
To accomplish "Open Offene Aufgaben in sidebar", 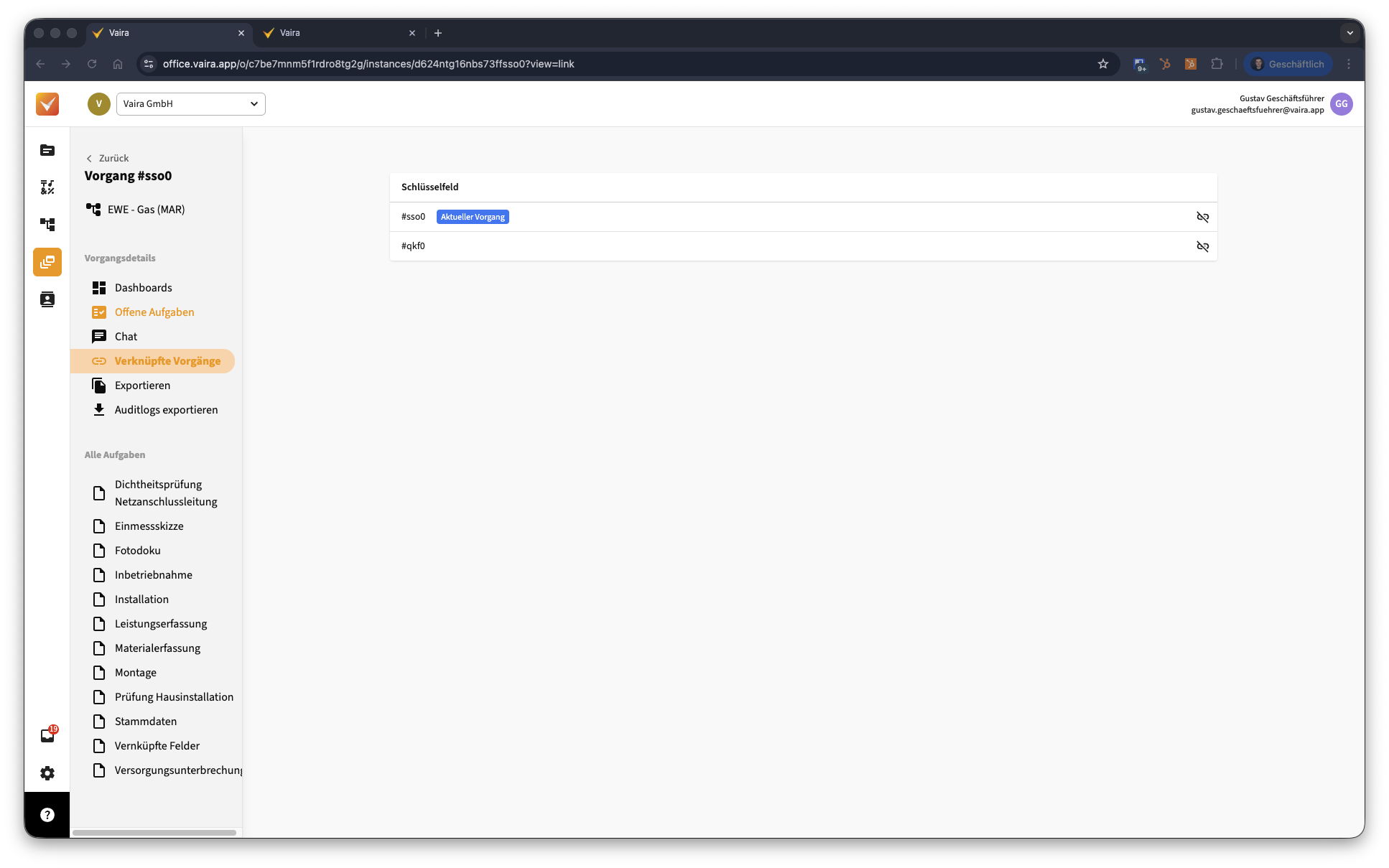I will [154, 312].
